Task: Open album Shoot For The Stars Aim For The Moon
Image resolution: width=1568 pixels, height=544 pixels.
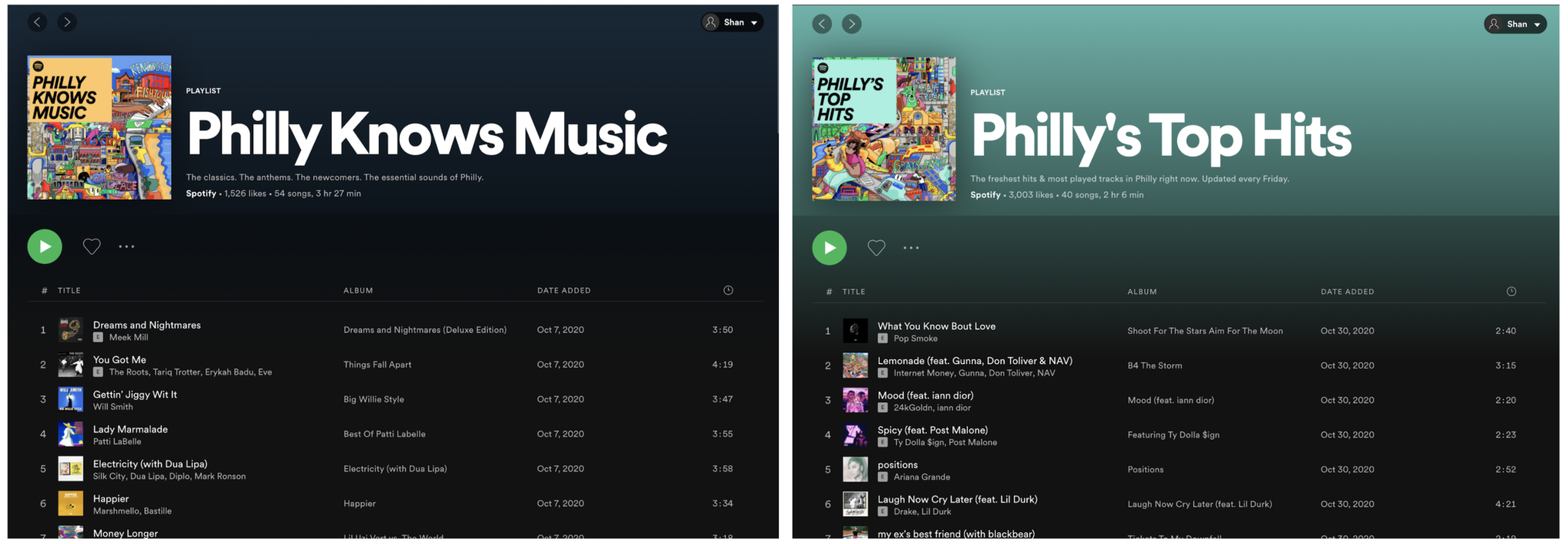Action: pyautogui.click(x=1205, y=331)
